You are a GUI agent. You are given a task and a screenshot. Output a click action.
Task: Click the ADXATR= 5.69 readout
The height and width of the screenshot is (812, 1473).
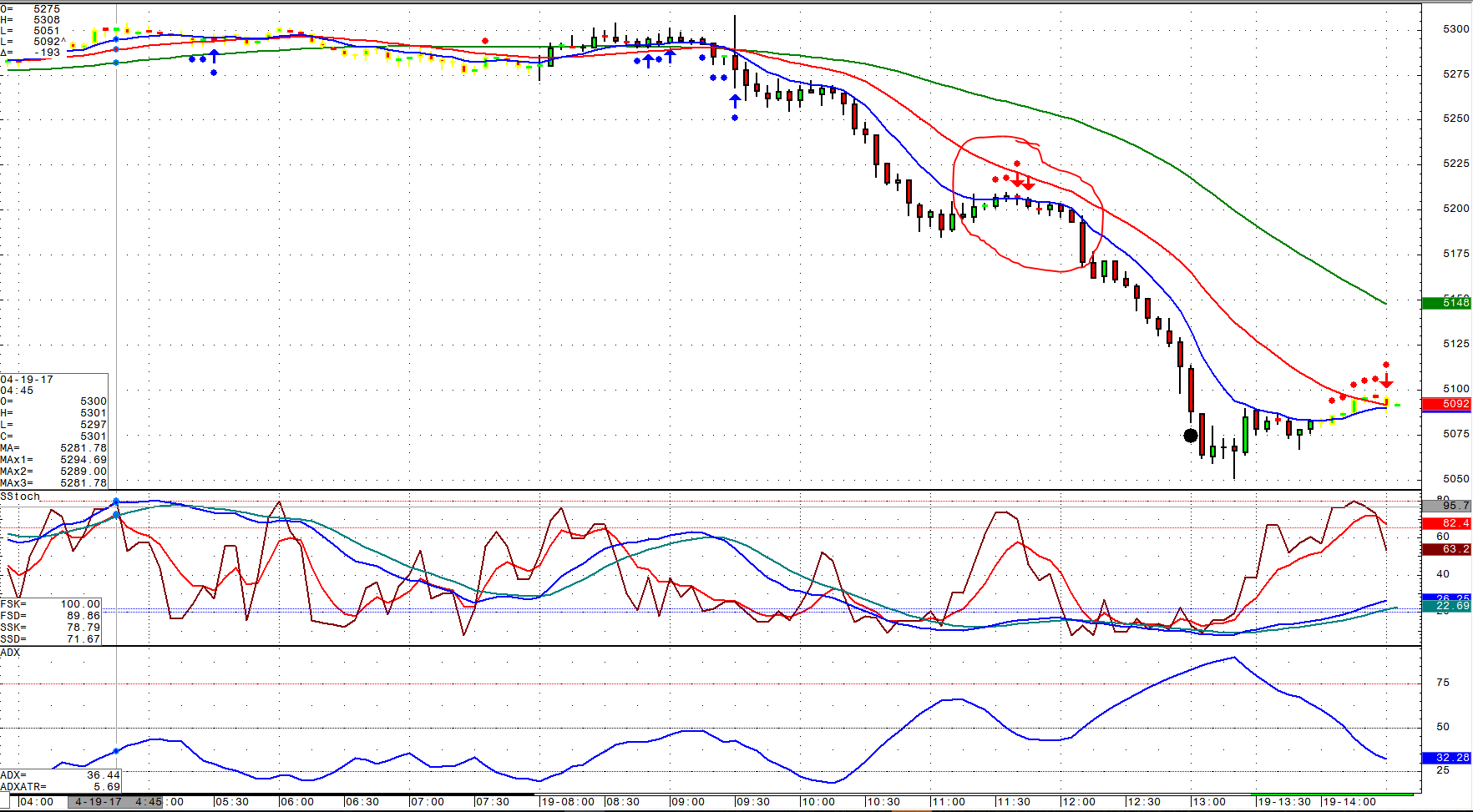pyautogui.click(x=60, y=787)
